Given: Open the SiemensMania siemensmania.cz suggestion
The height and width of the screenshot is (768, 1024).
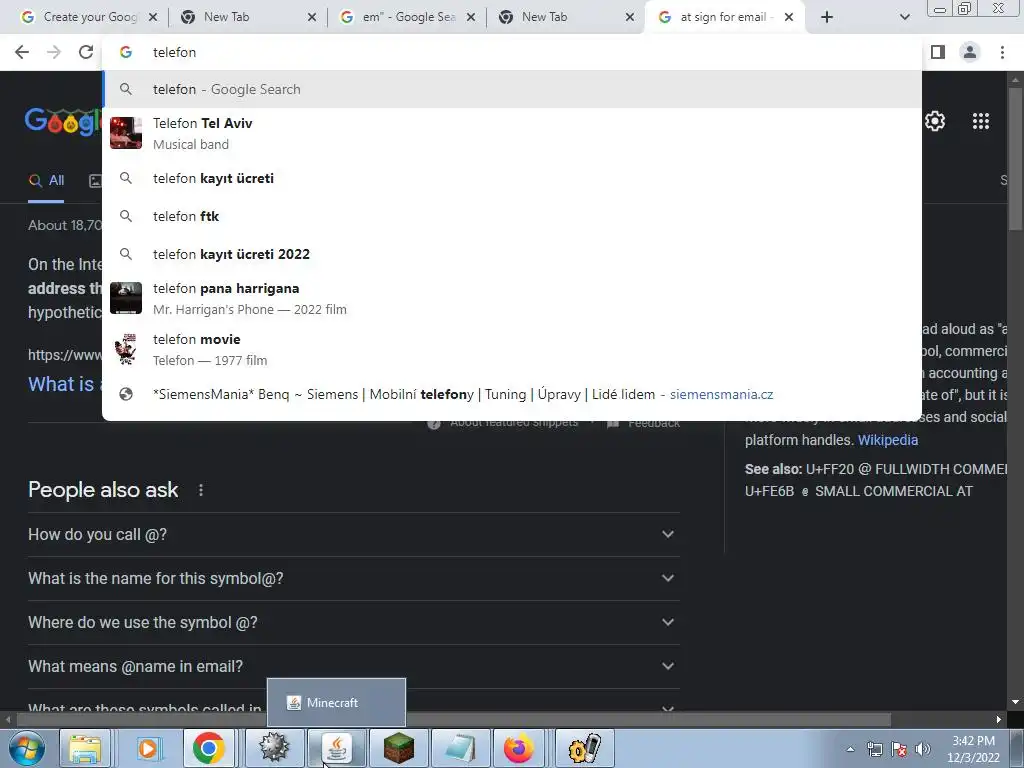Looking at the screenshot, I should click(x=512, y=394).
